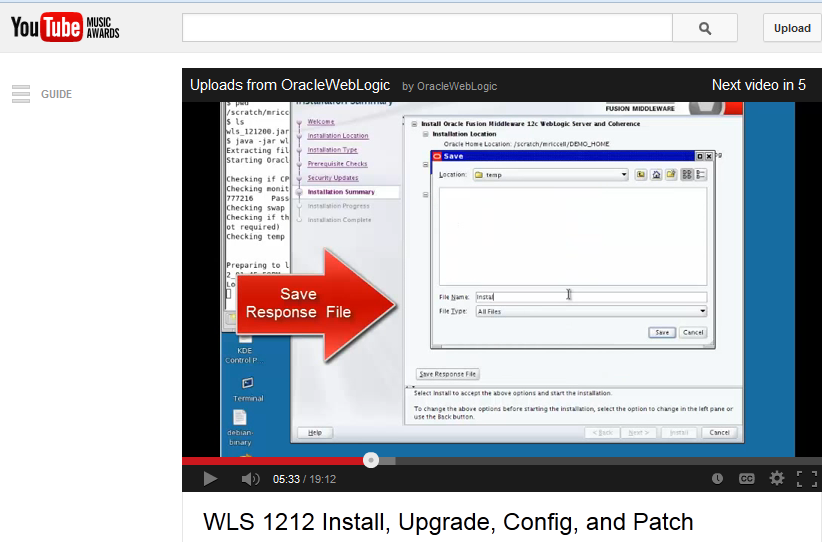The image size is (822, 542).
Task: Click the Next video in 5 countdown
Action: (759, 85)
